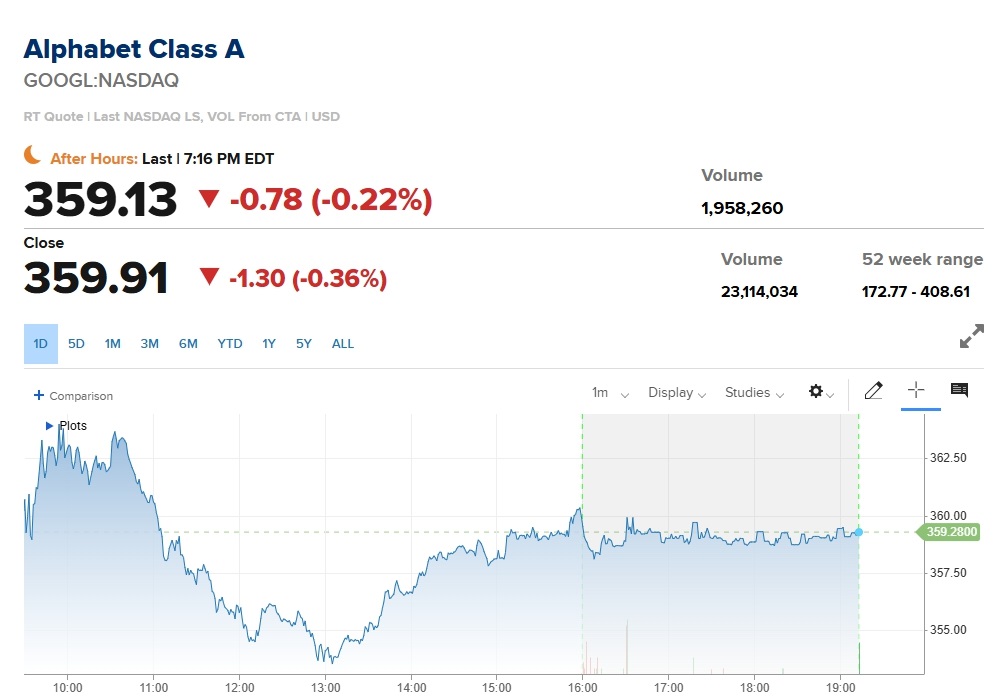Select the 5Y range tab
This screenshot has height=698, width=996.
304,344
